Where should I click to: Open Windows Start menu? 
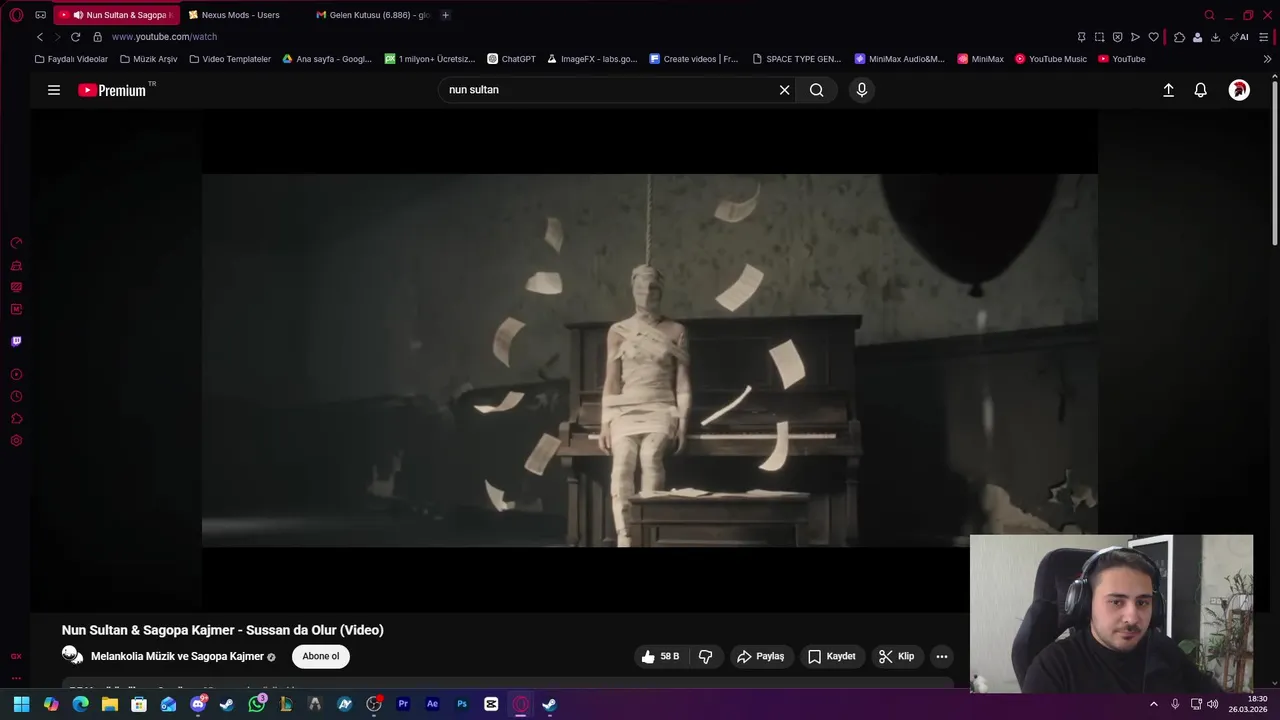click(x=21, y=704)
